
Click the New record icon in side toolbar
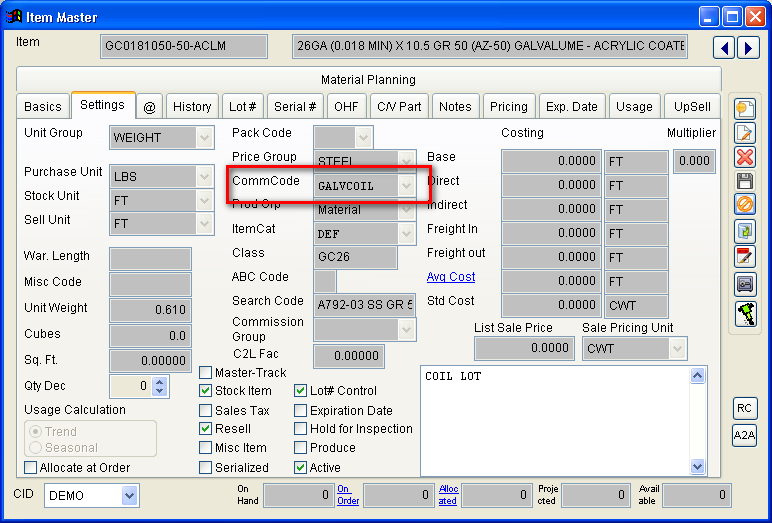point(745,108)
